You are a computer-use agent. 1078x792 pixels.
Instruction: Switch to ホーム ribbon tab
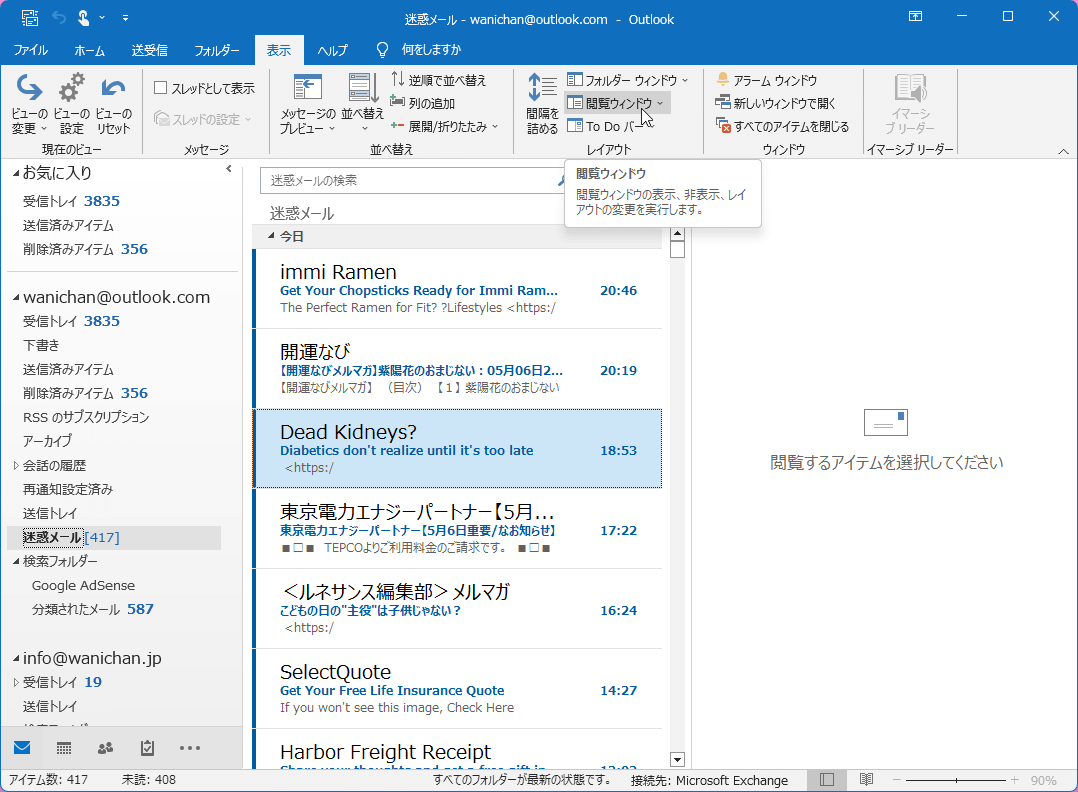pos(89,50)
